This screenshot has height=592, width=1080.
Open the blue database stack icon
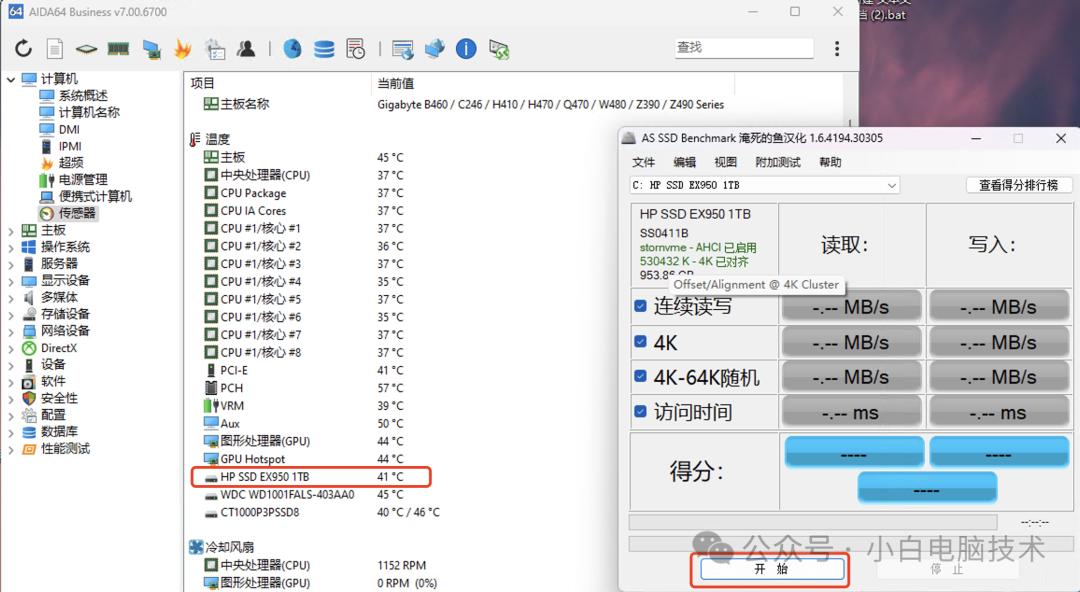[x=324, y=49]
